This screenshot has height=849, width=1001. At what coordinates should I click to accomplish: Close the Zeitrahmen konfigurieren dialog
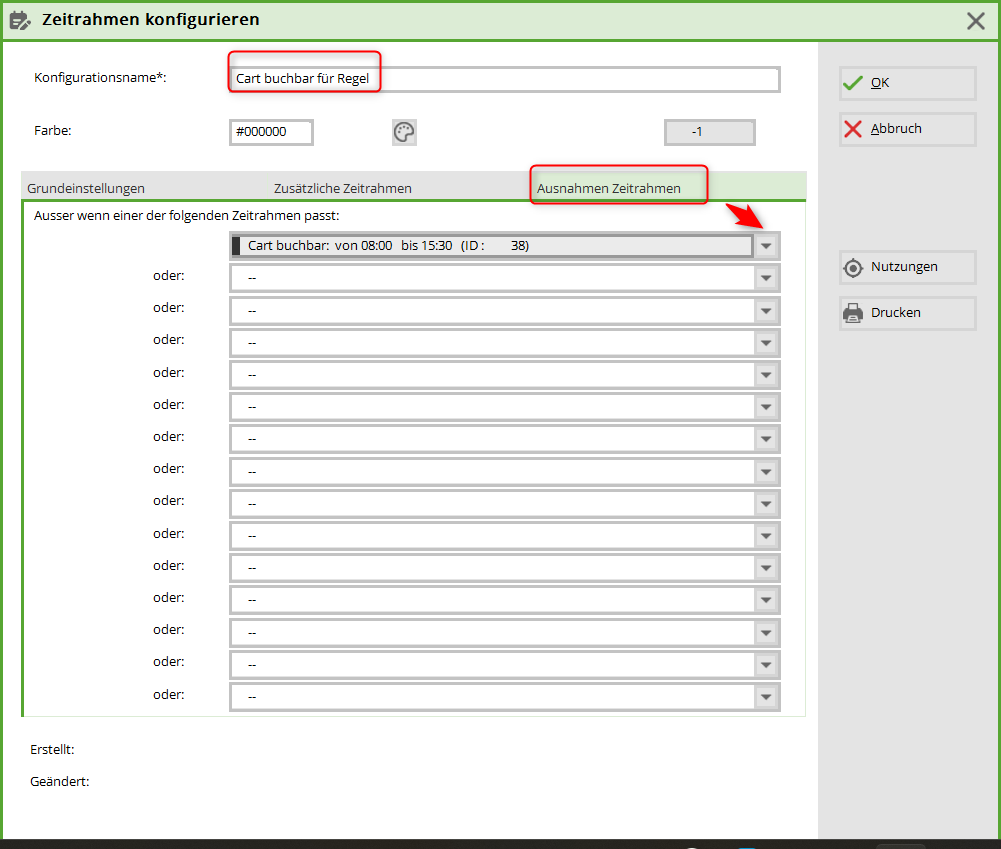pyautogui.click(x=975, y=21)
